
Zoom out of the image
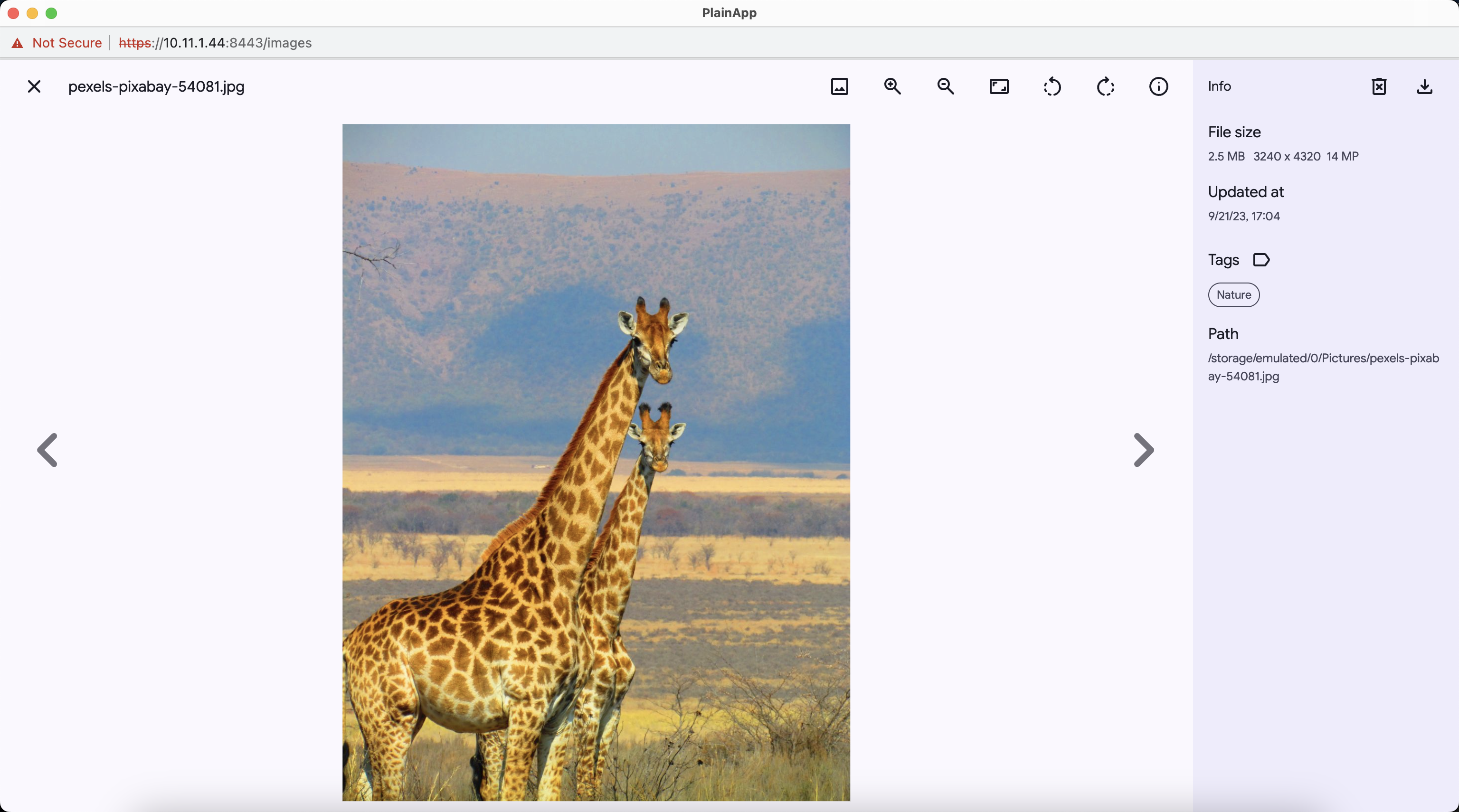(x=945, y=86)
